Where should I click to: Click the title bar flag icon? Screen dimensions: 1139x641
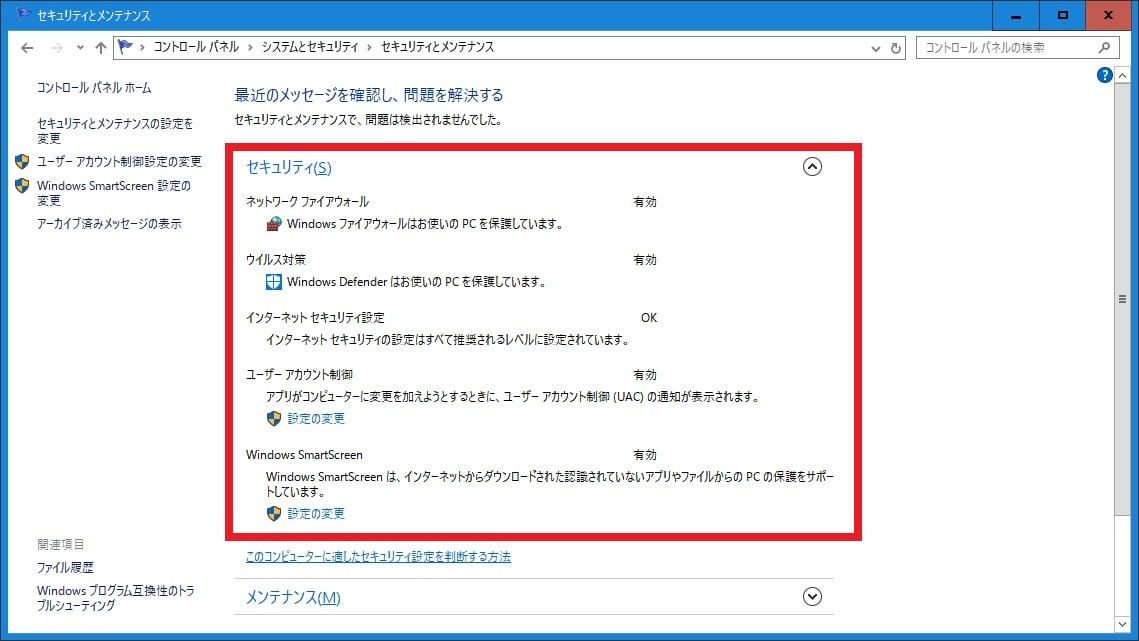tap(23, 15)
